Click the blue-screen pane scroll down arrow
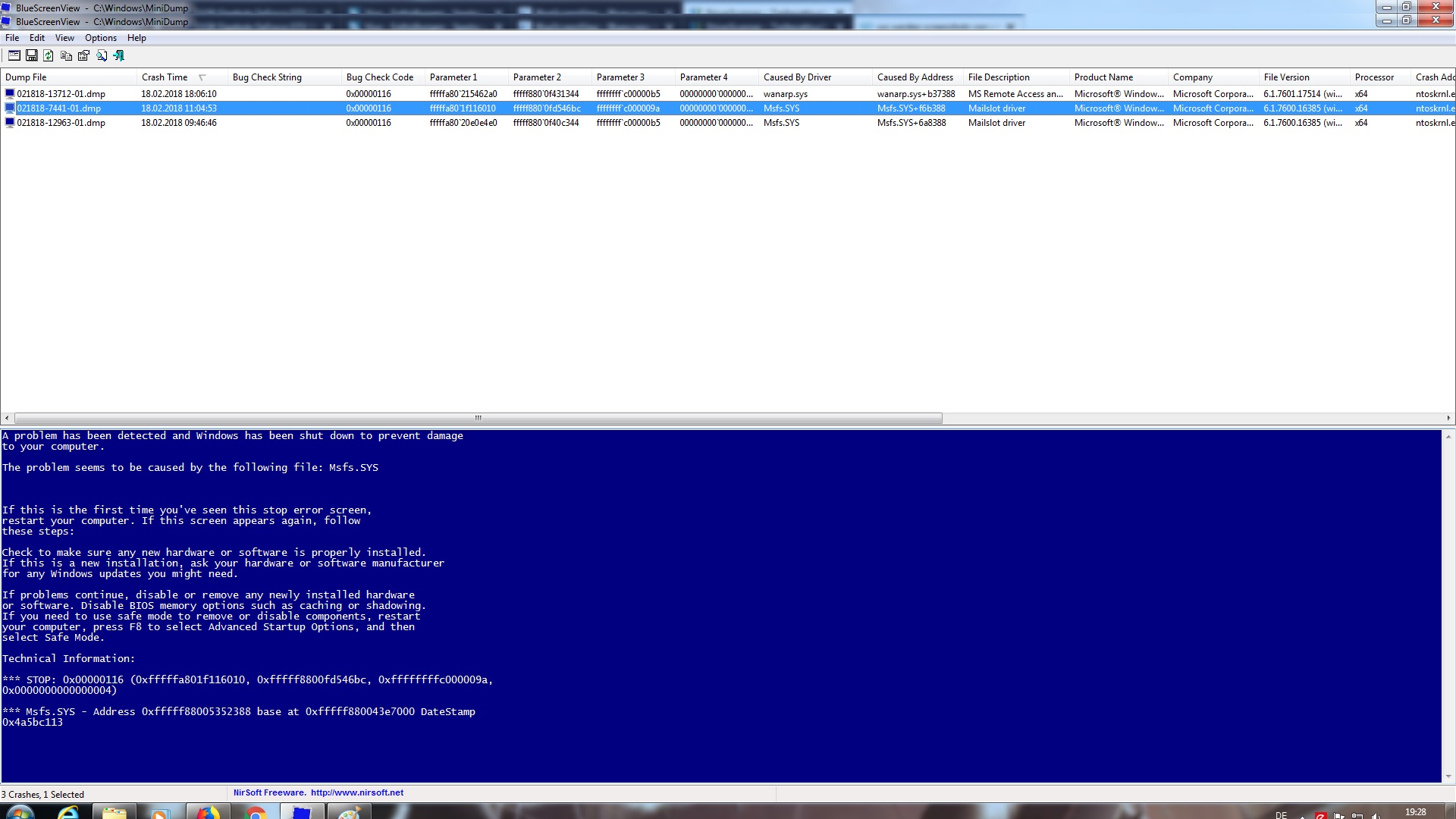The image size is (1456, 819). click(x=1448, y=777)
